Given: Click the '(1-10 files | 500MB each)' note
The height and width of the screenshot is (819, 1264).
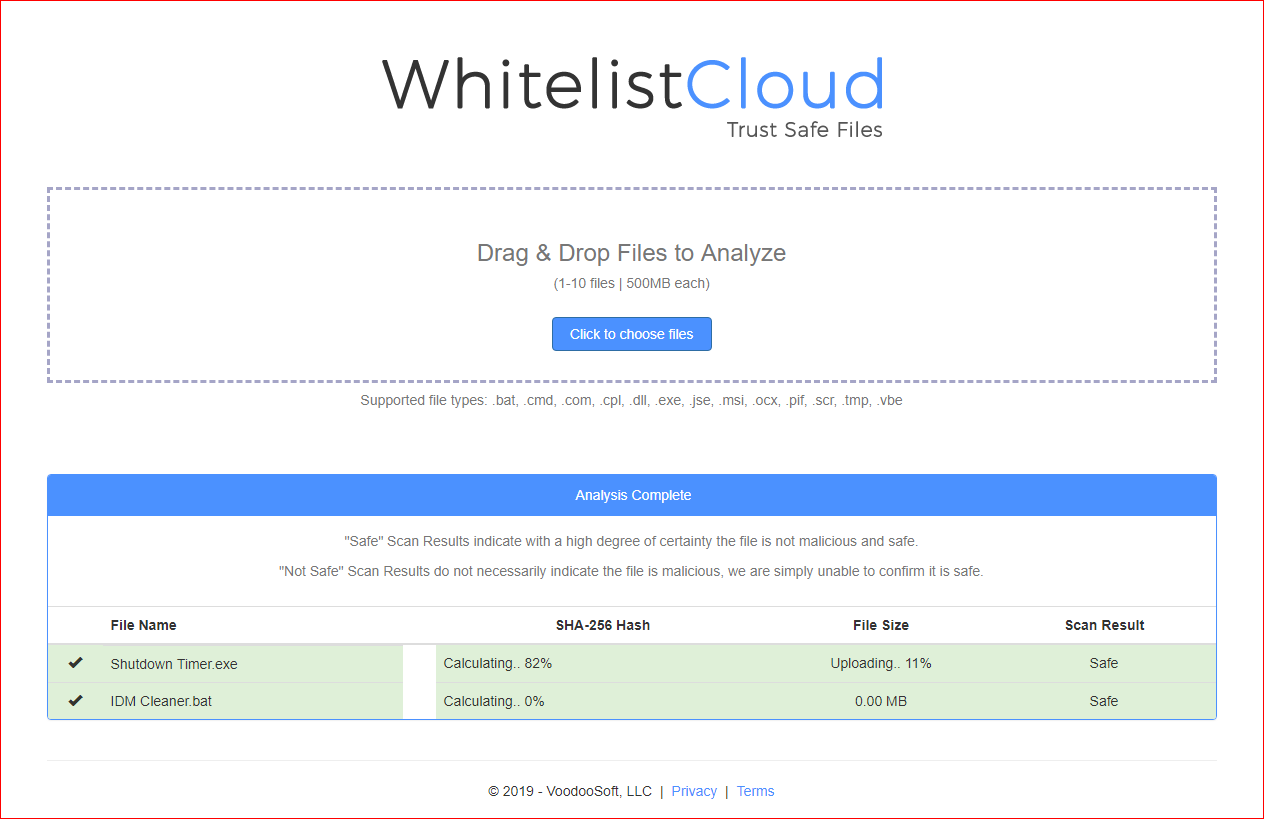Looking at the screenshot, I should [632, 283].
